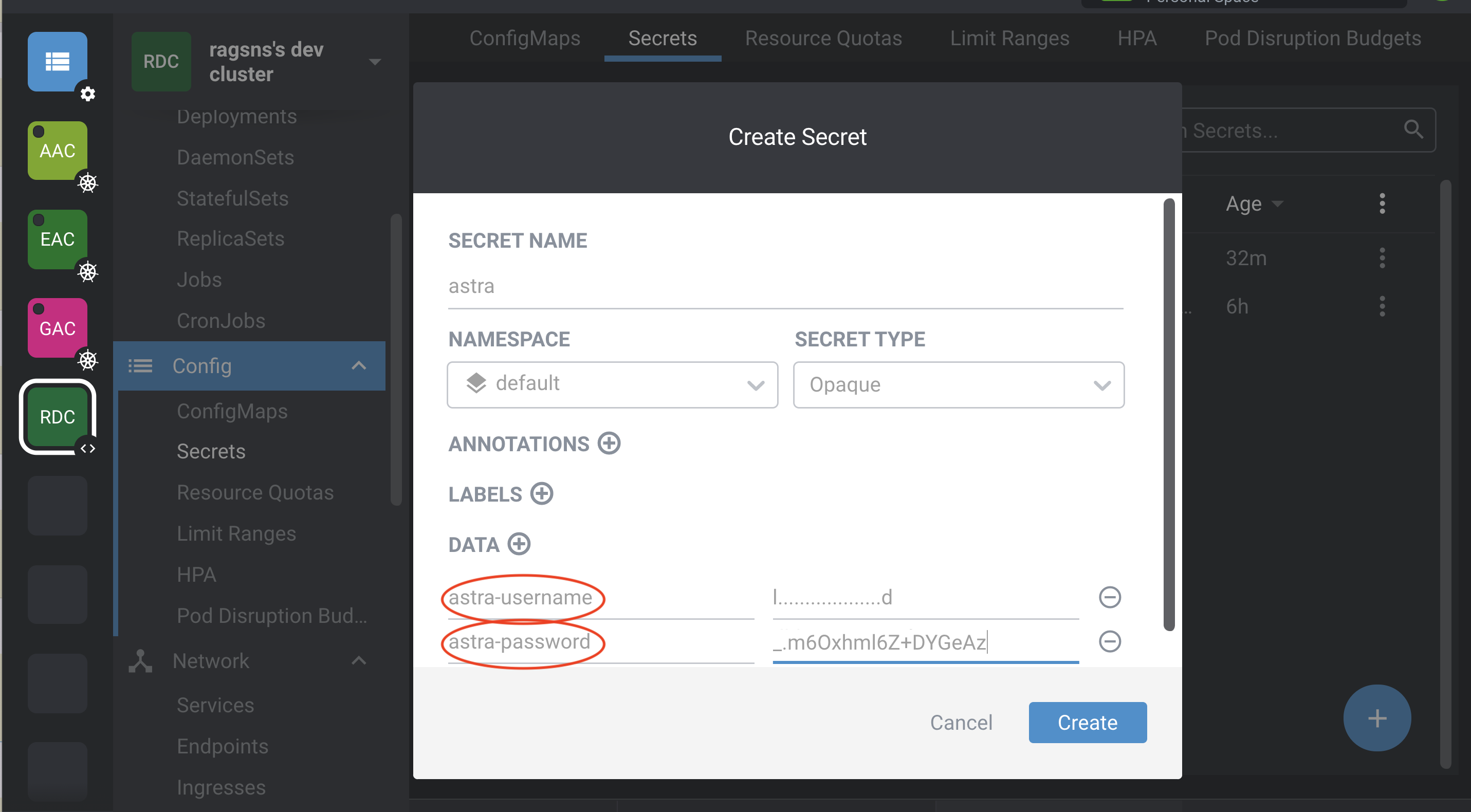This screenshot has height=812, width=1471.
Task: Click the plus icon next to ANNOTATIONS
Action: [x=609, y=443]
